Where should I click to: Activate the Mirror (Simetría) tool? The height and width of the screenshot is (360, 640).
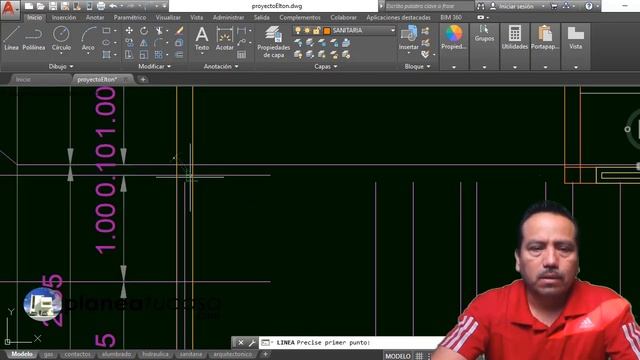tap(144, 42)
